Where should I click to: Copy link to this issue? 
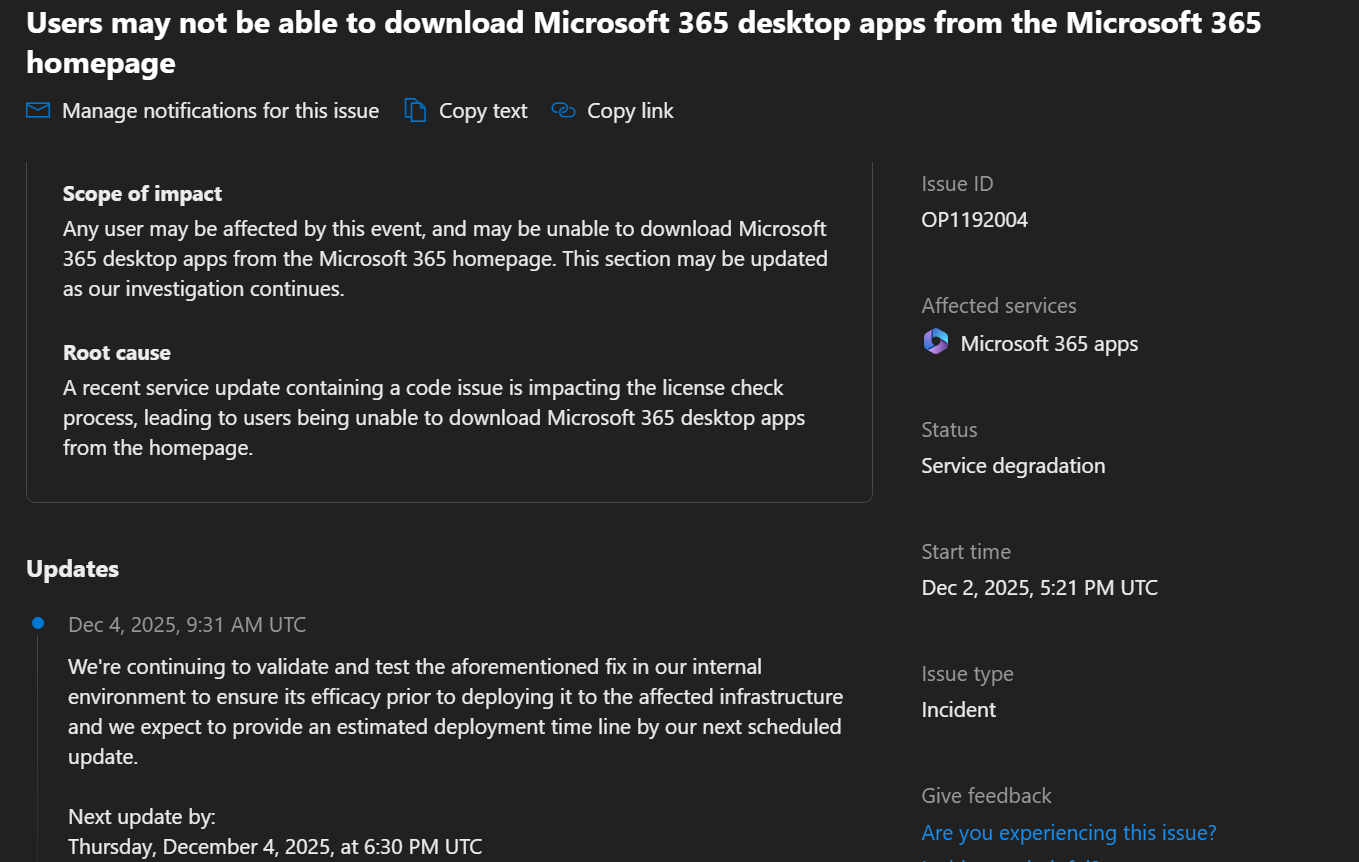[612, 110]
